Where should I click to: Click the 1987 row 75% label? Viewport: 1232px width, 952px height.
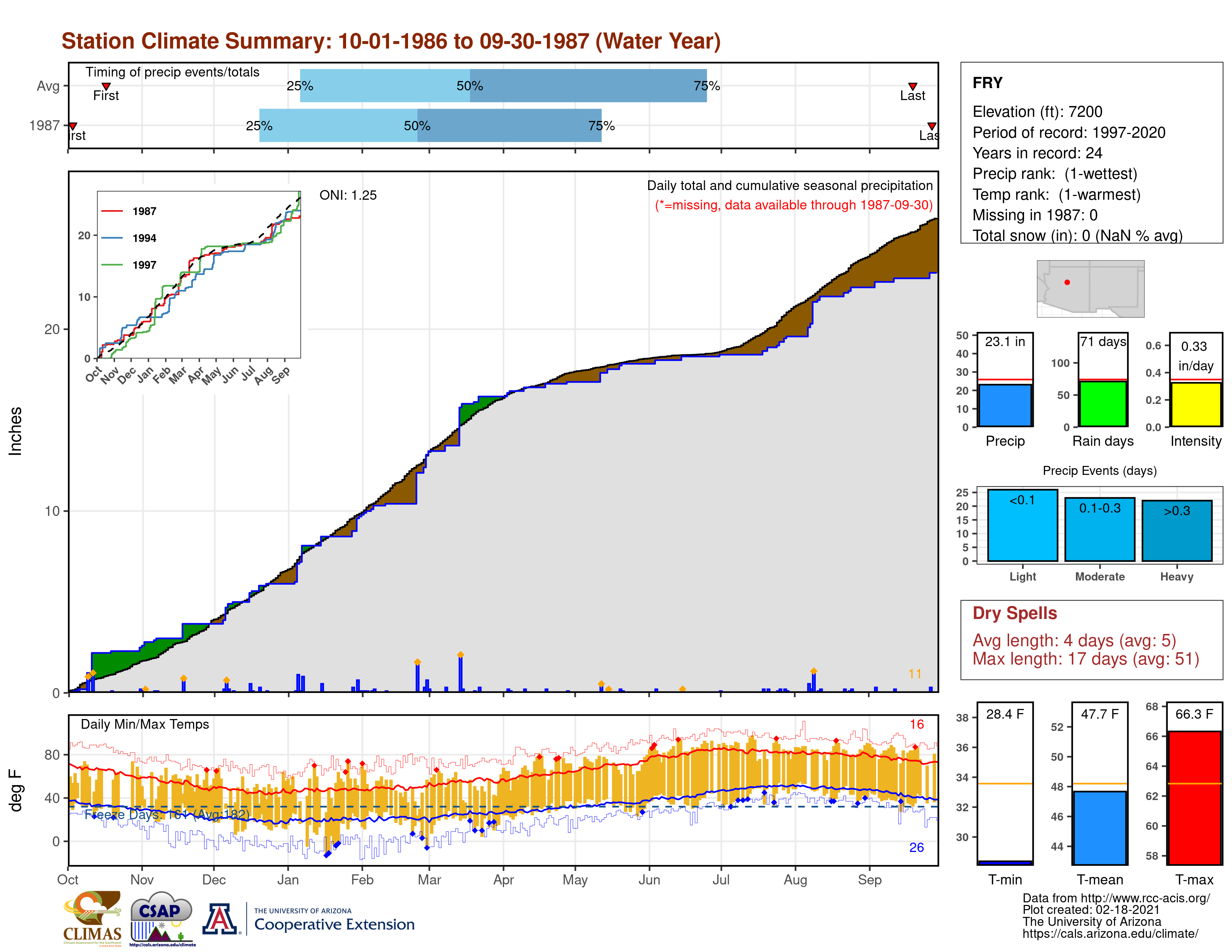point(601,126)
